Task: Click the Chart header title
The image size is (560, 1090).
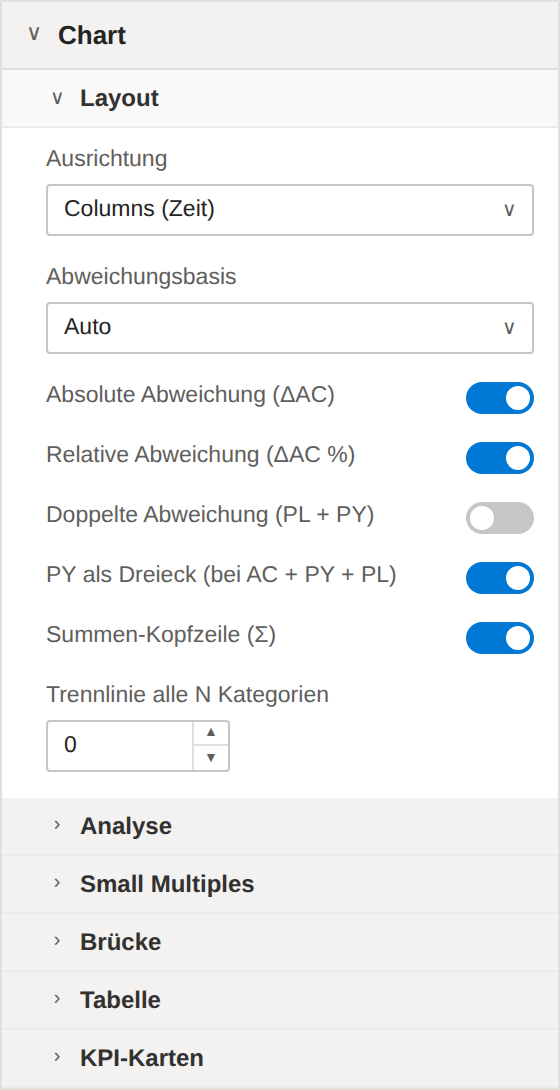Action: click(92, 35)
